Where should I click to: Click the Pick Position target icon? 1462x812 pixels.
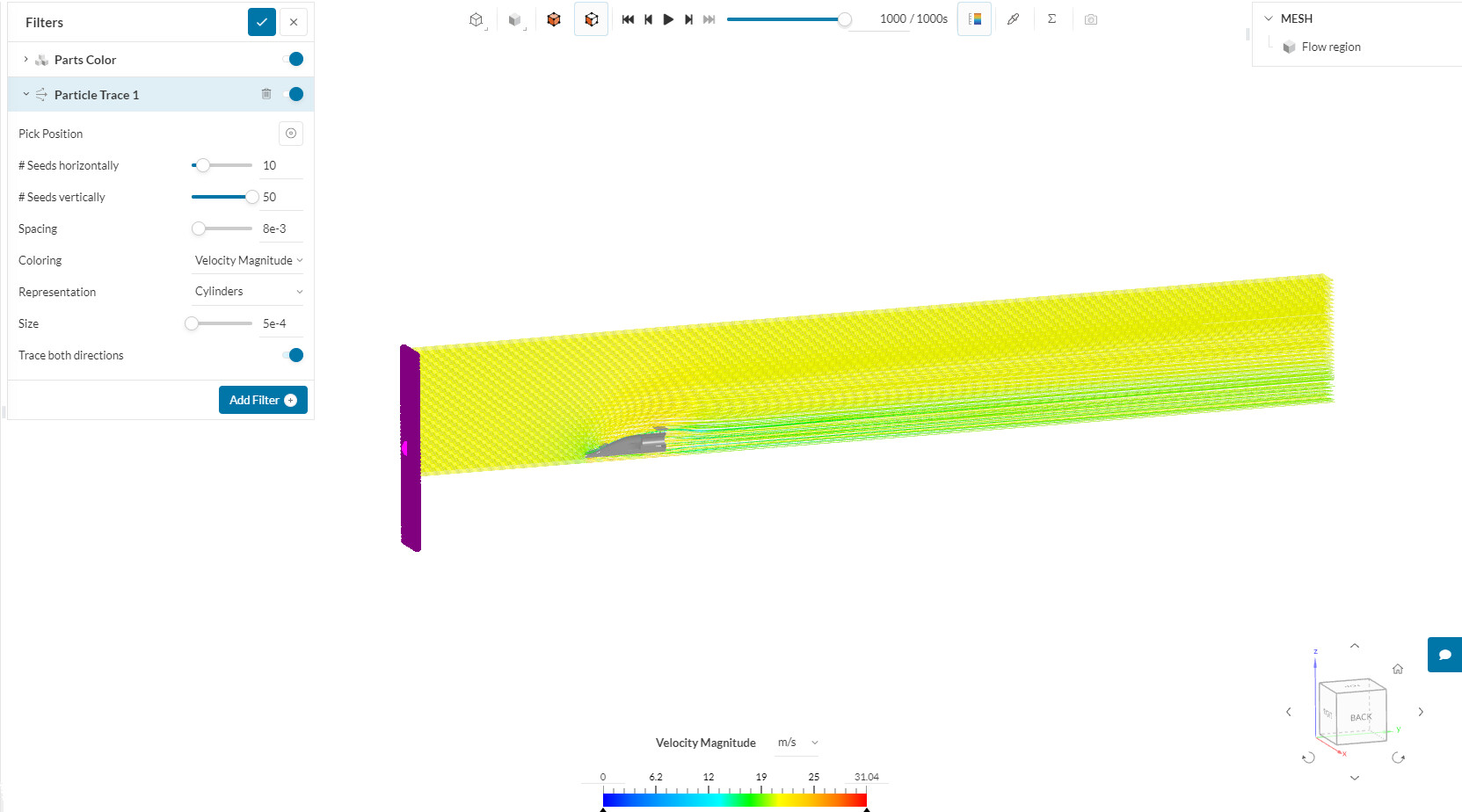coord(290,133)
